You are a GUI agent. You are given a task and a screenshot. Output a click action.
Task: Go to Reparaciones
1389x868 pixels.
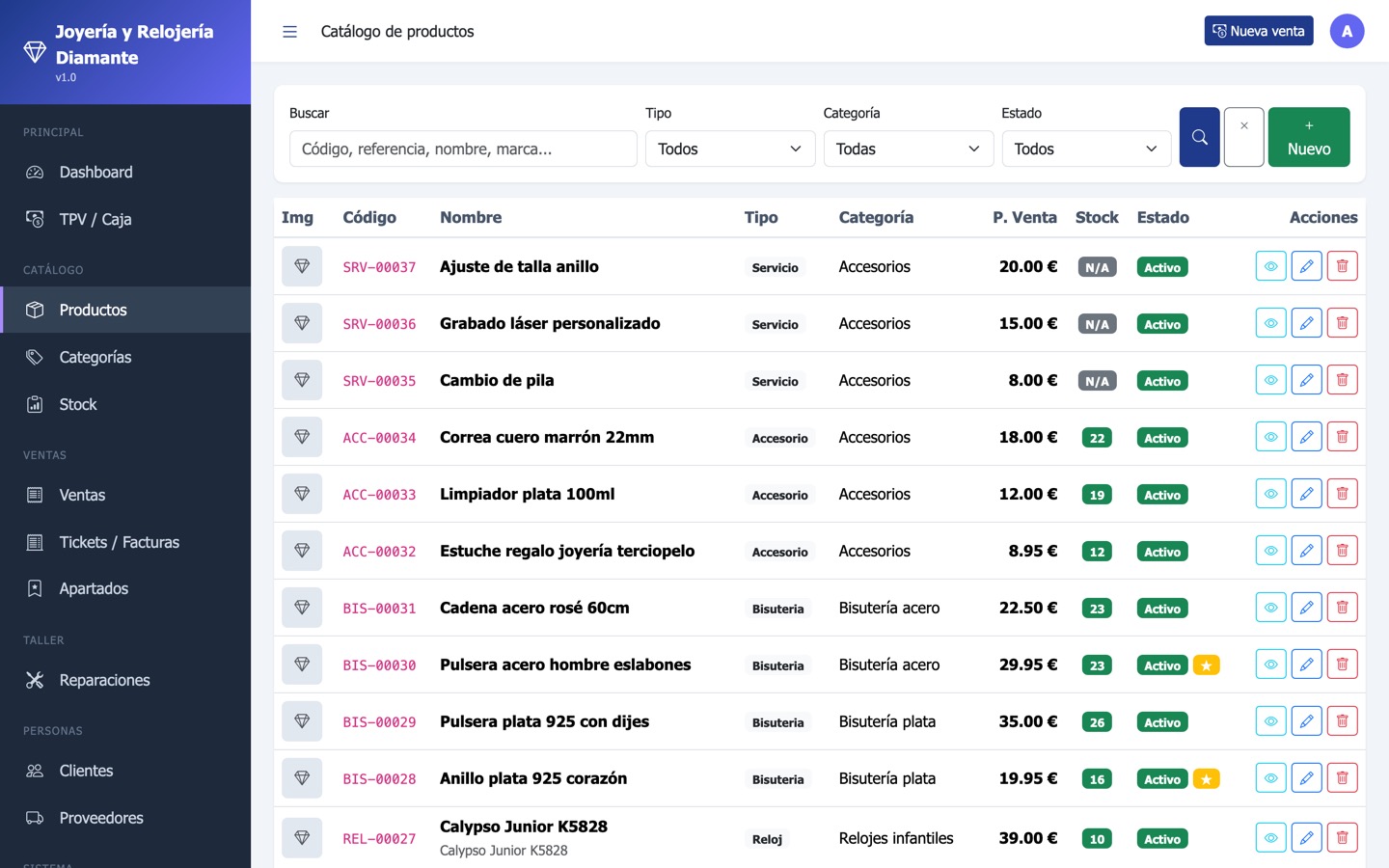pyautogui.click(x=125, y=680)
